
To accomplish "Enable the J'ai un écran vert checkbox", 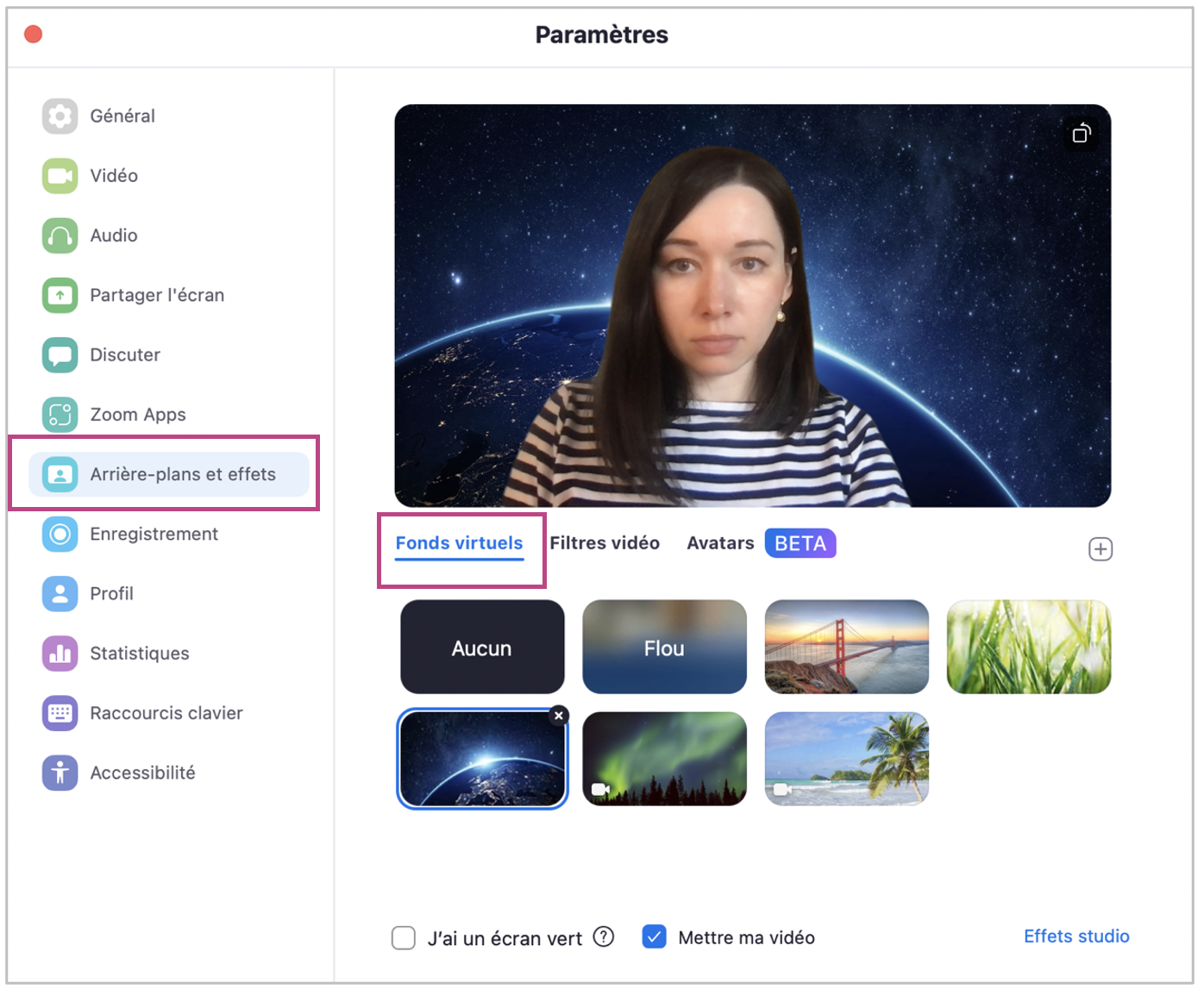I will coord(404,937).
